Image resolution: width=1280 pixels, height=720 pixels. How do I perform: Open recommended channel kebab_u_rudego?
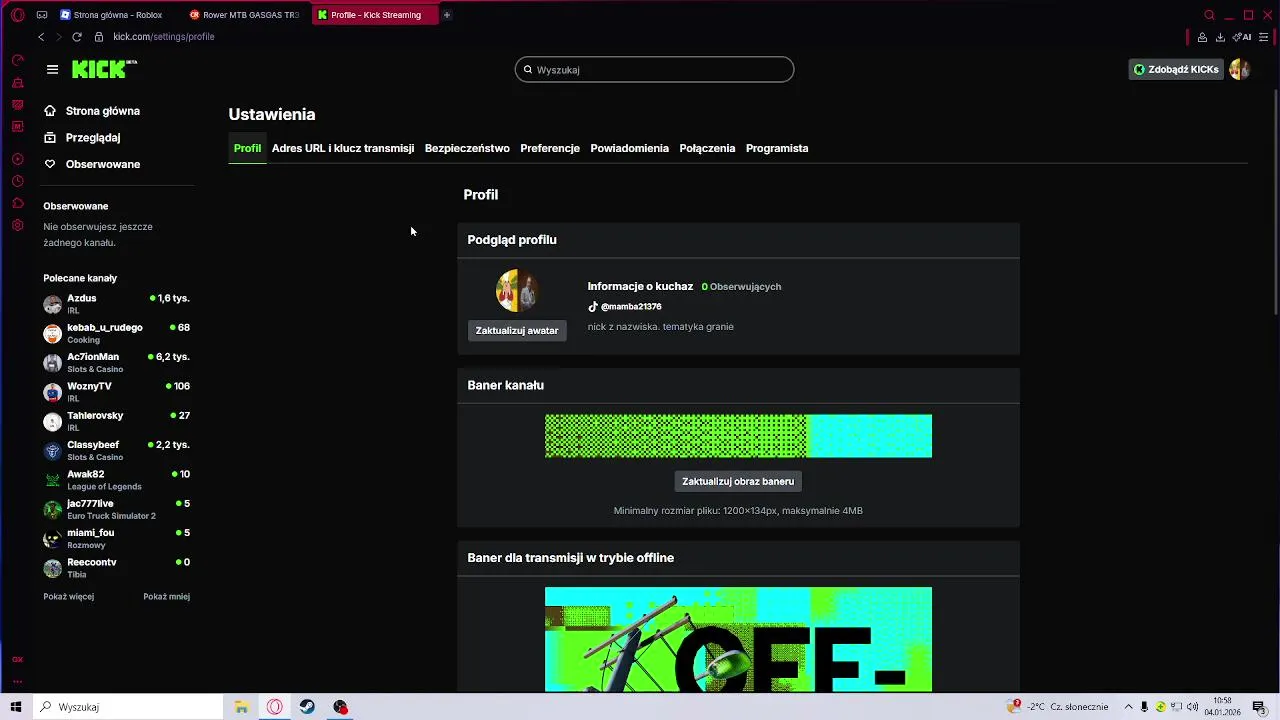tap(116, 333)
